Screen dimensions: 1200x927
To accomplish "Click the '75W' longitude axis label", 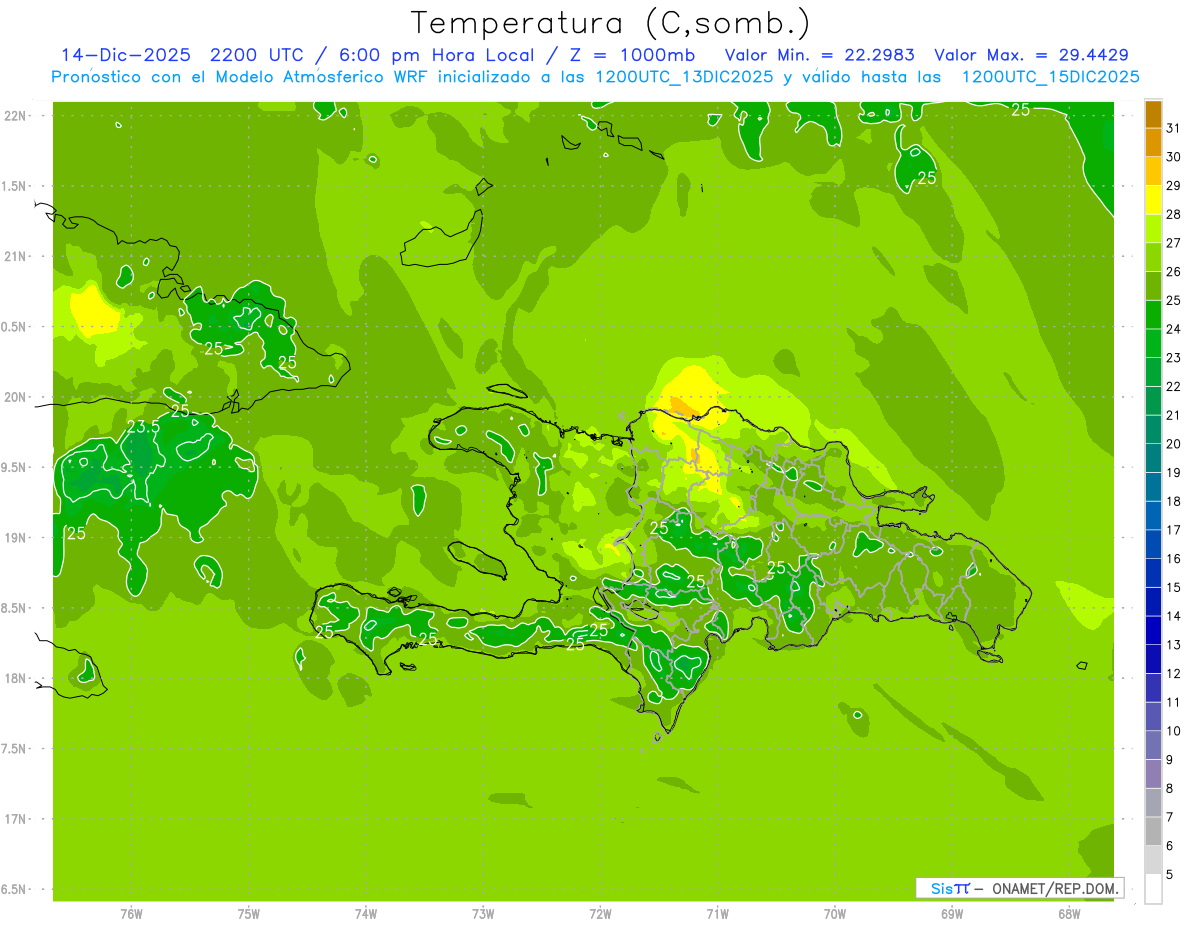I will [248, 914].
